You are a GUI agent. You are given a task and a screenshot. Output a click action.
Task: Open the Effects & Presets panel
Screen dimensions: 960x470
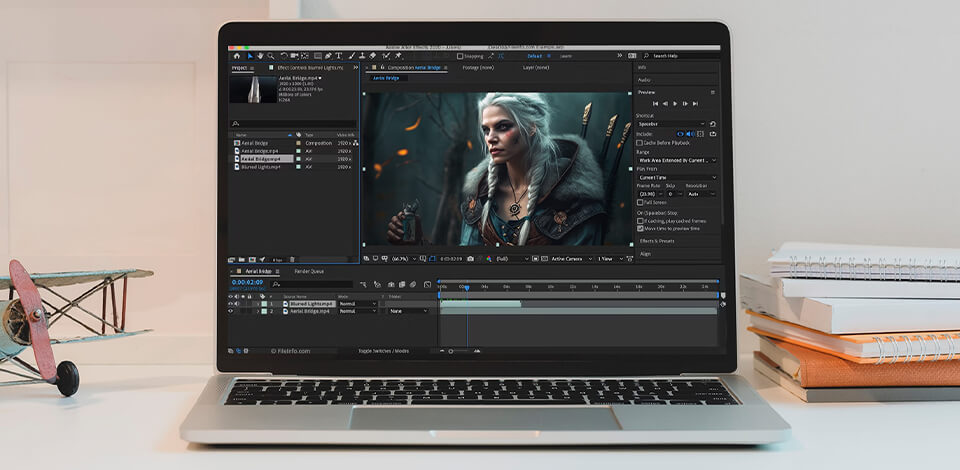coord(658,241)
